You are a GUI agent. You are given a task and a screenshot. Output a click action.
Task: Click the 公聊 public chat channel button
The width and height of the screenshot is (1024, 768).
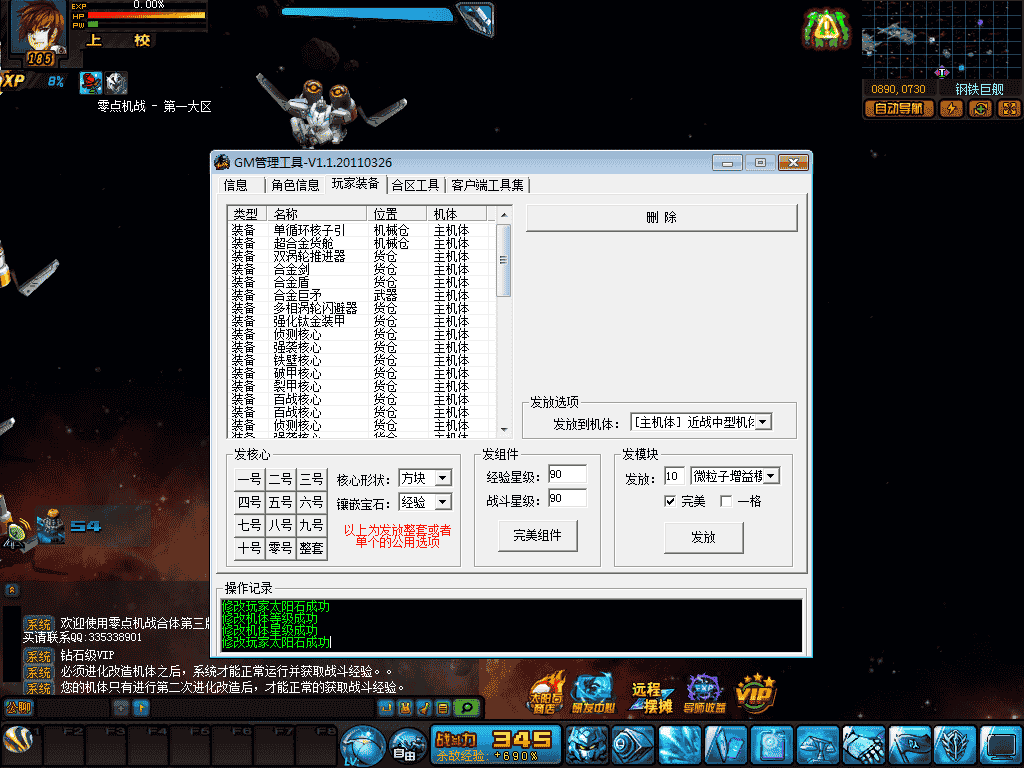click(x=18, y=707)
